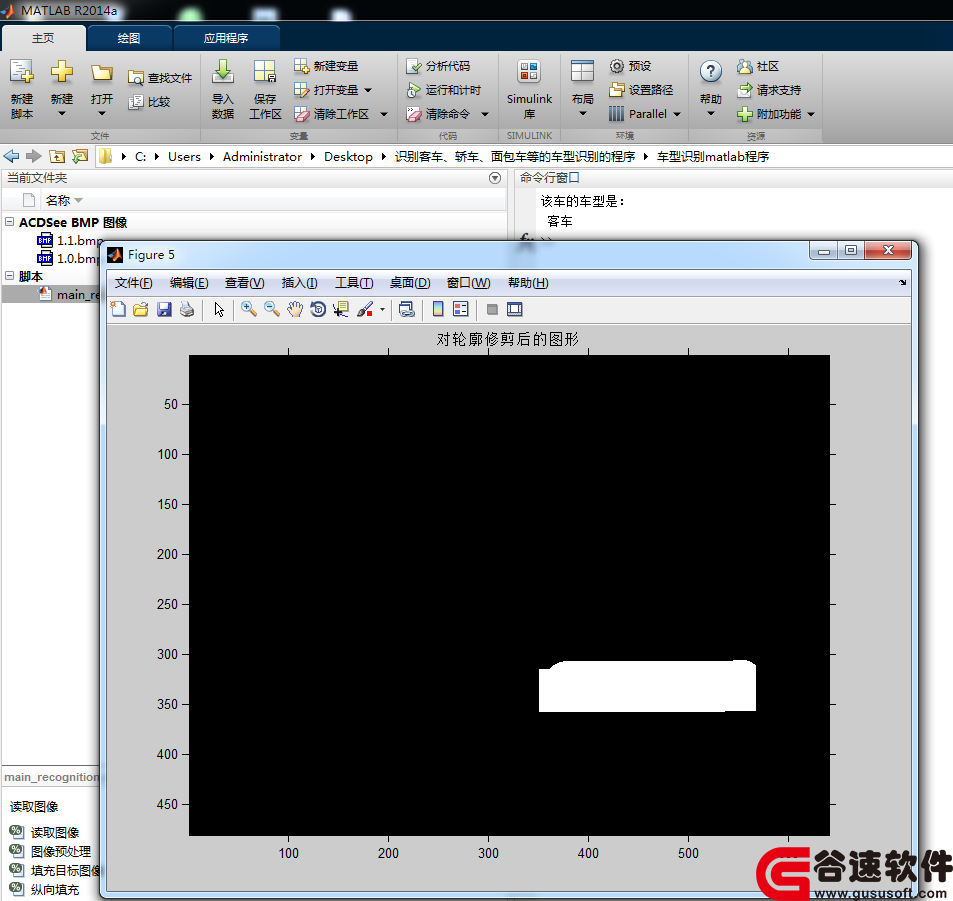This screenshot has height=901, width=953.
Task: Click New Variable (新建变量)
Action: pyautogui.click(x=326, y=66)
